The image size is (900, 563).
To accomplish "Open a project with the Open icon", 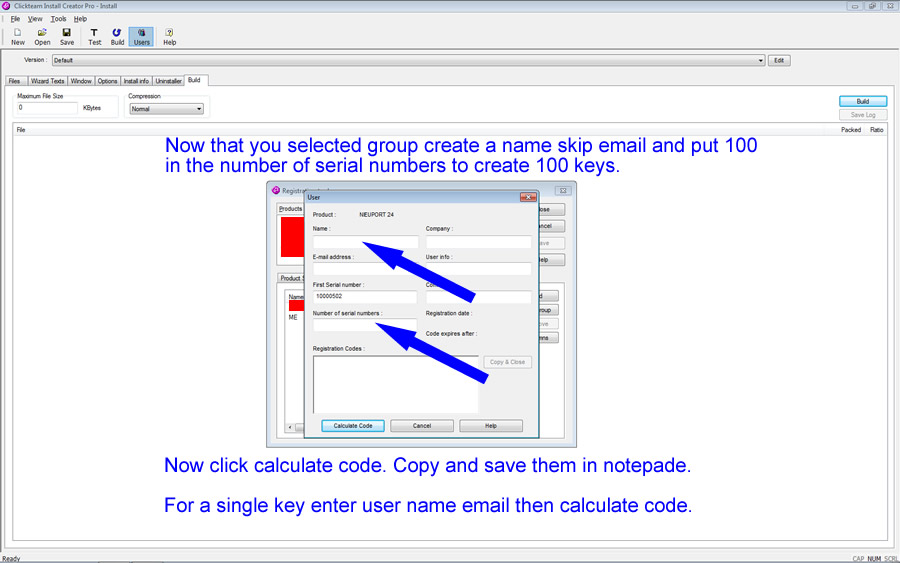I will pos(42,36).
